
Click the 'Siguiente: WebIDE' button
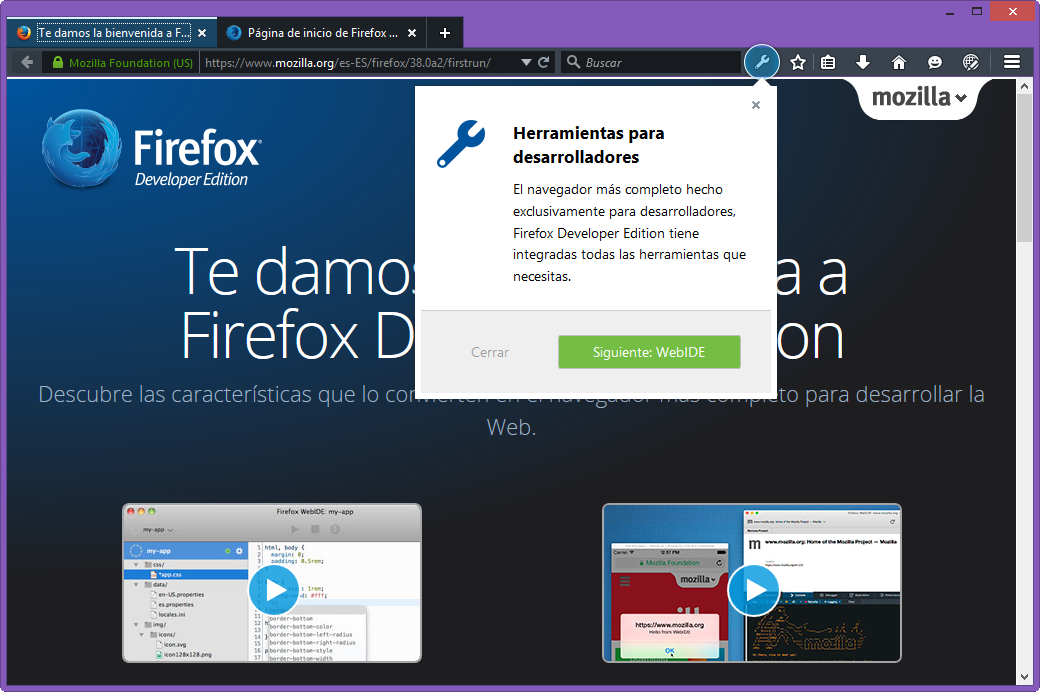[x=649, y=352]
